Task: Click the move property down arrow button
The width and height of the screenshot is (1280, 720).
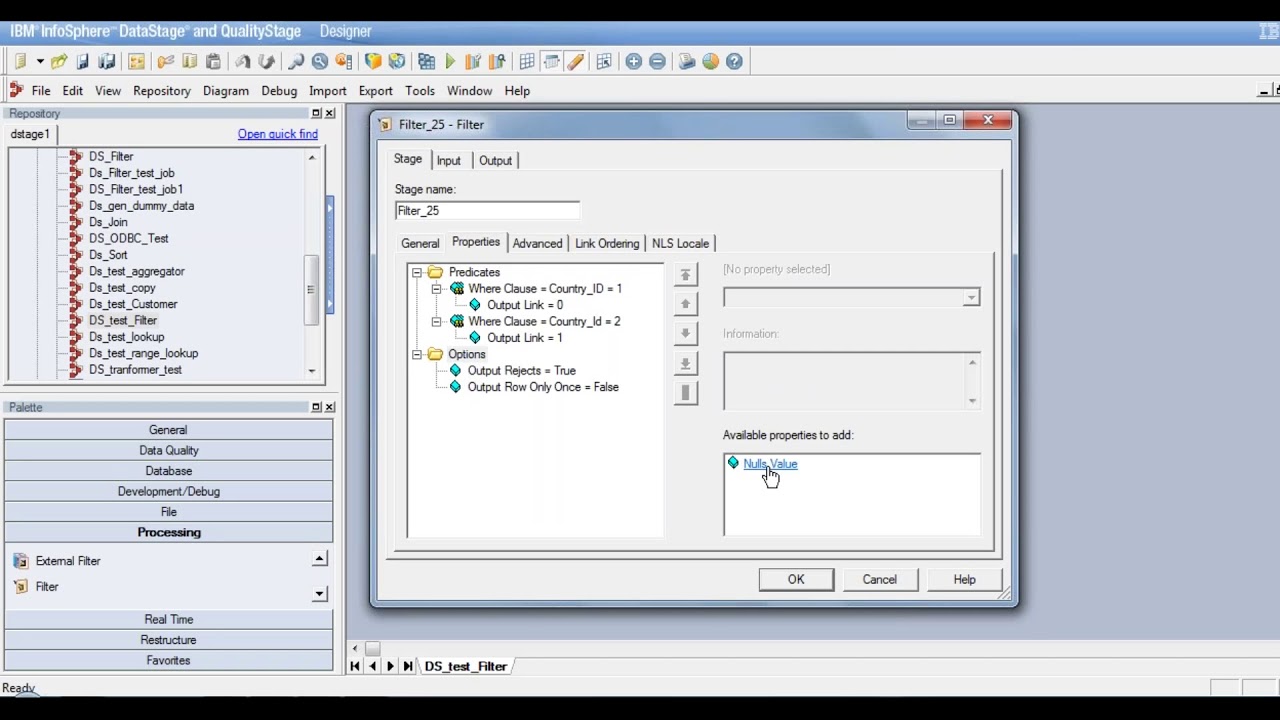Action: point(685,333)
